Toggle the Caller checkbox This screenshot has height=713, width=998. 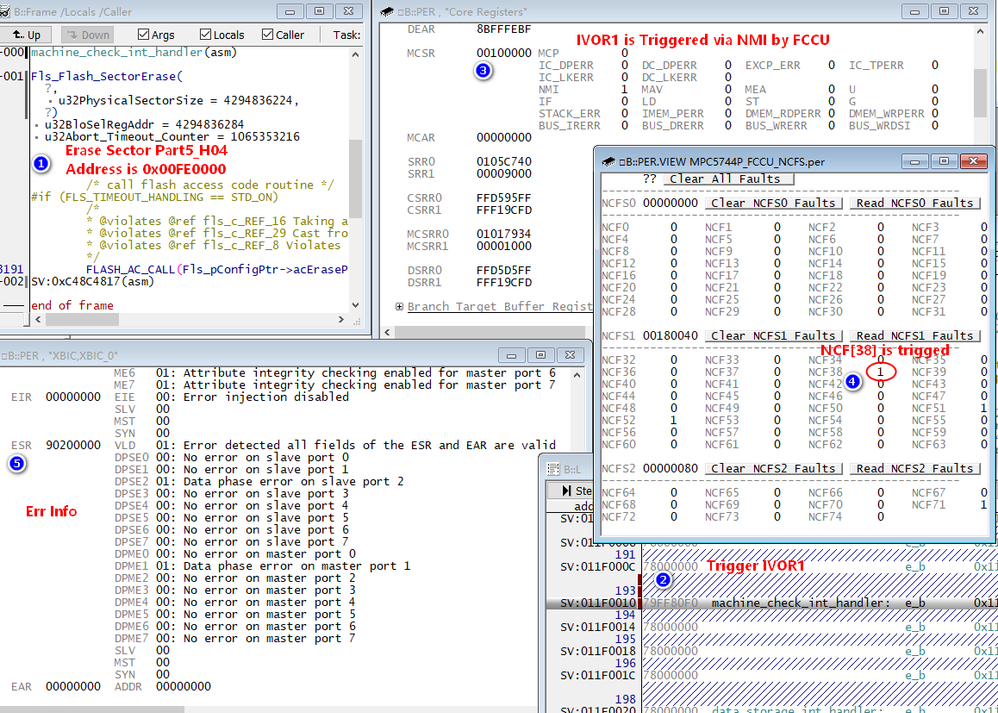(283, 35)
